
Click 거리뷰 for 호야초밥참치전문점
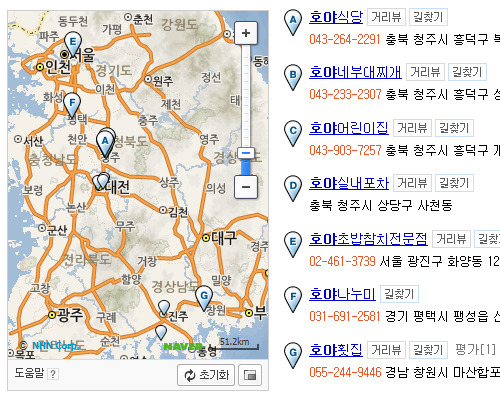(x=451, y=239)
